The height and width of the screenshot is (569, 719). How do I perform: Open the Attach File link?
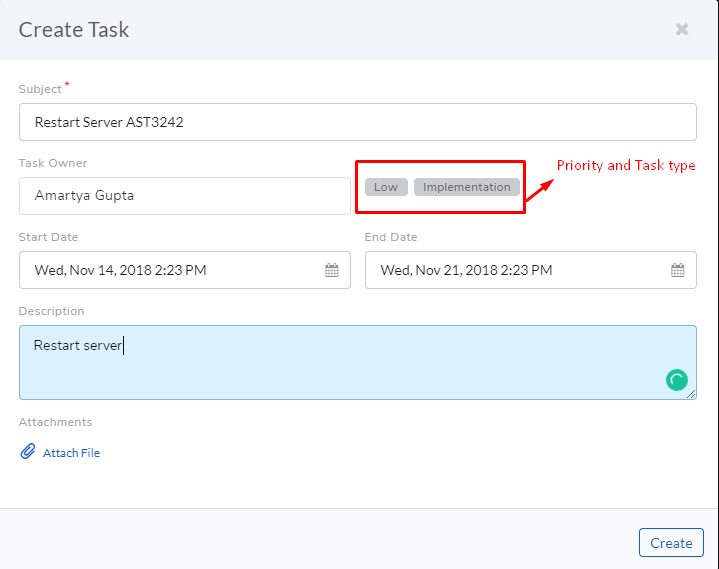(72, 453)
